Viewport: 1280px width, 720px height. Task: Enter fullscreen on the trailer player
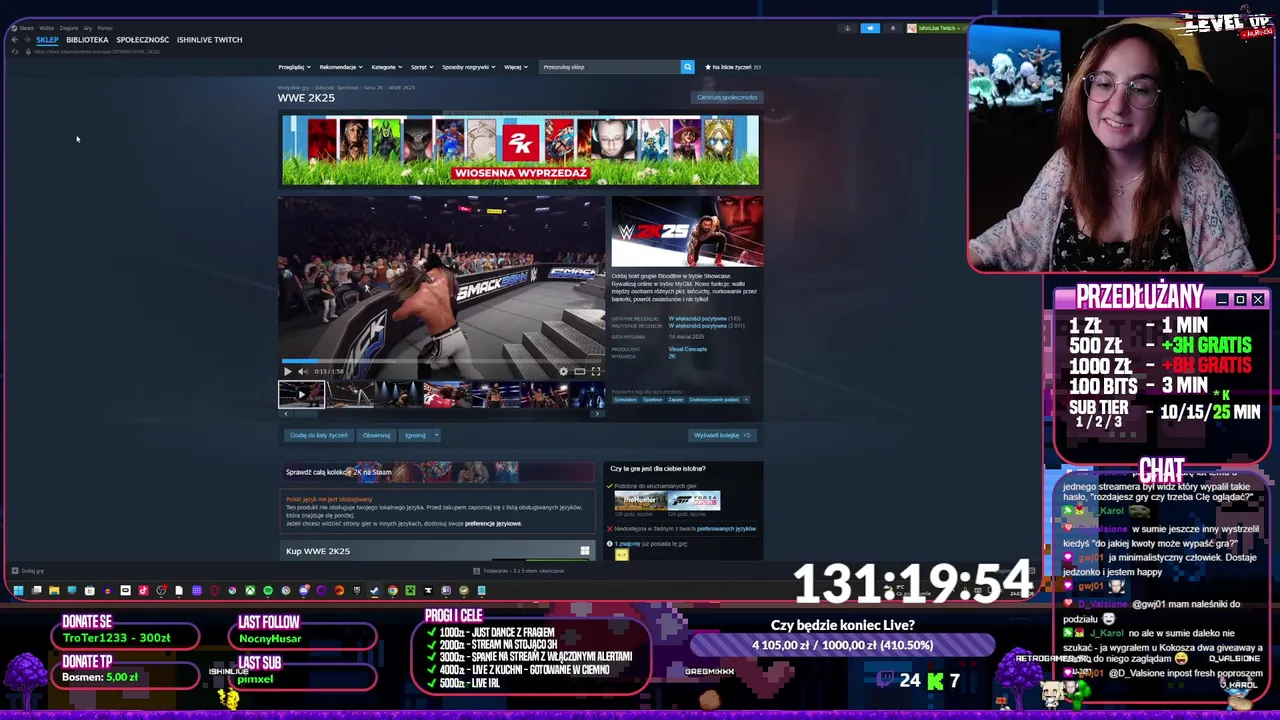[x=595, y=371]
